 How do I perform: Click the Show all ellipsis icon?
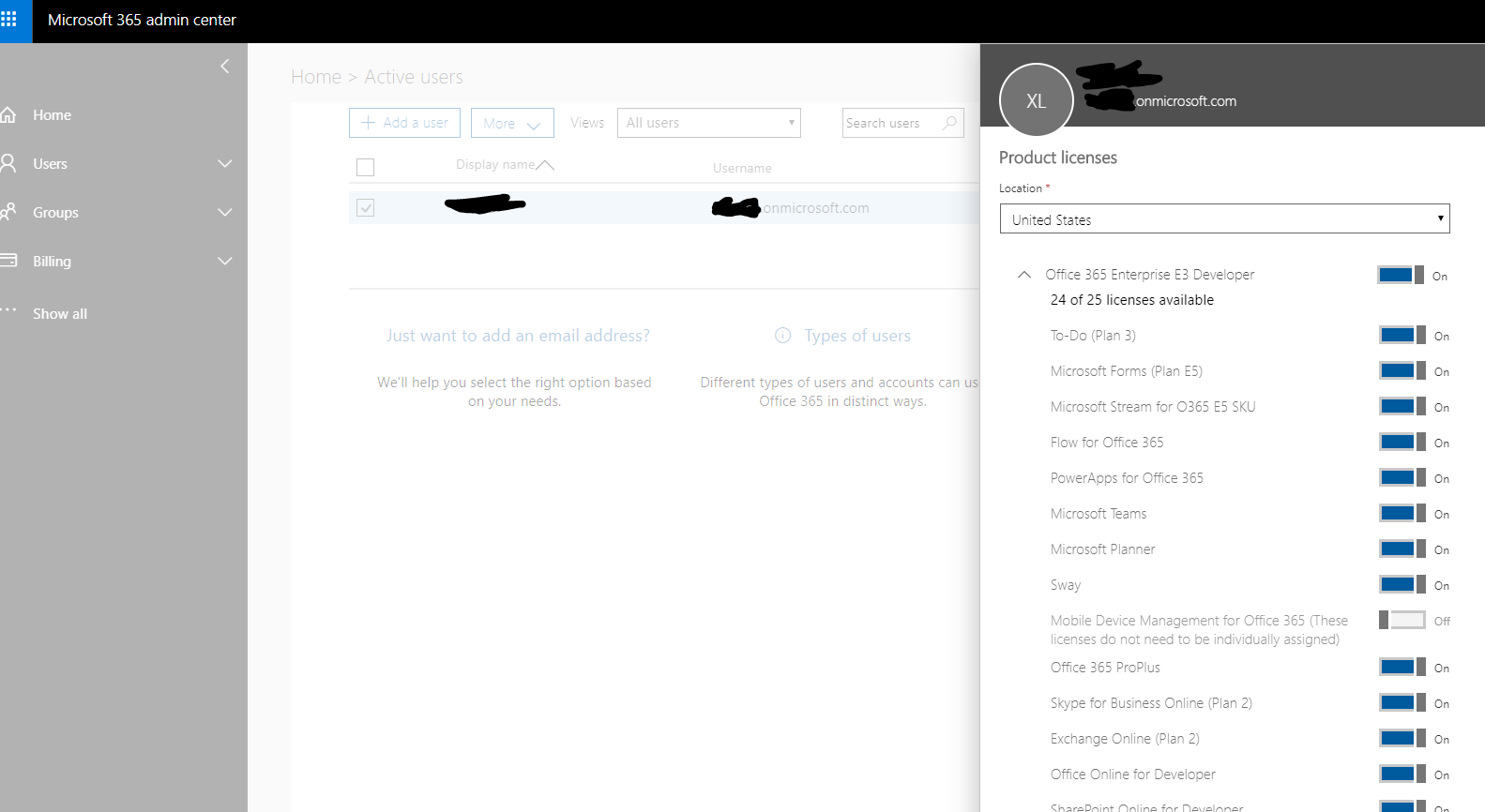pos(8,310)
